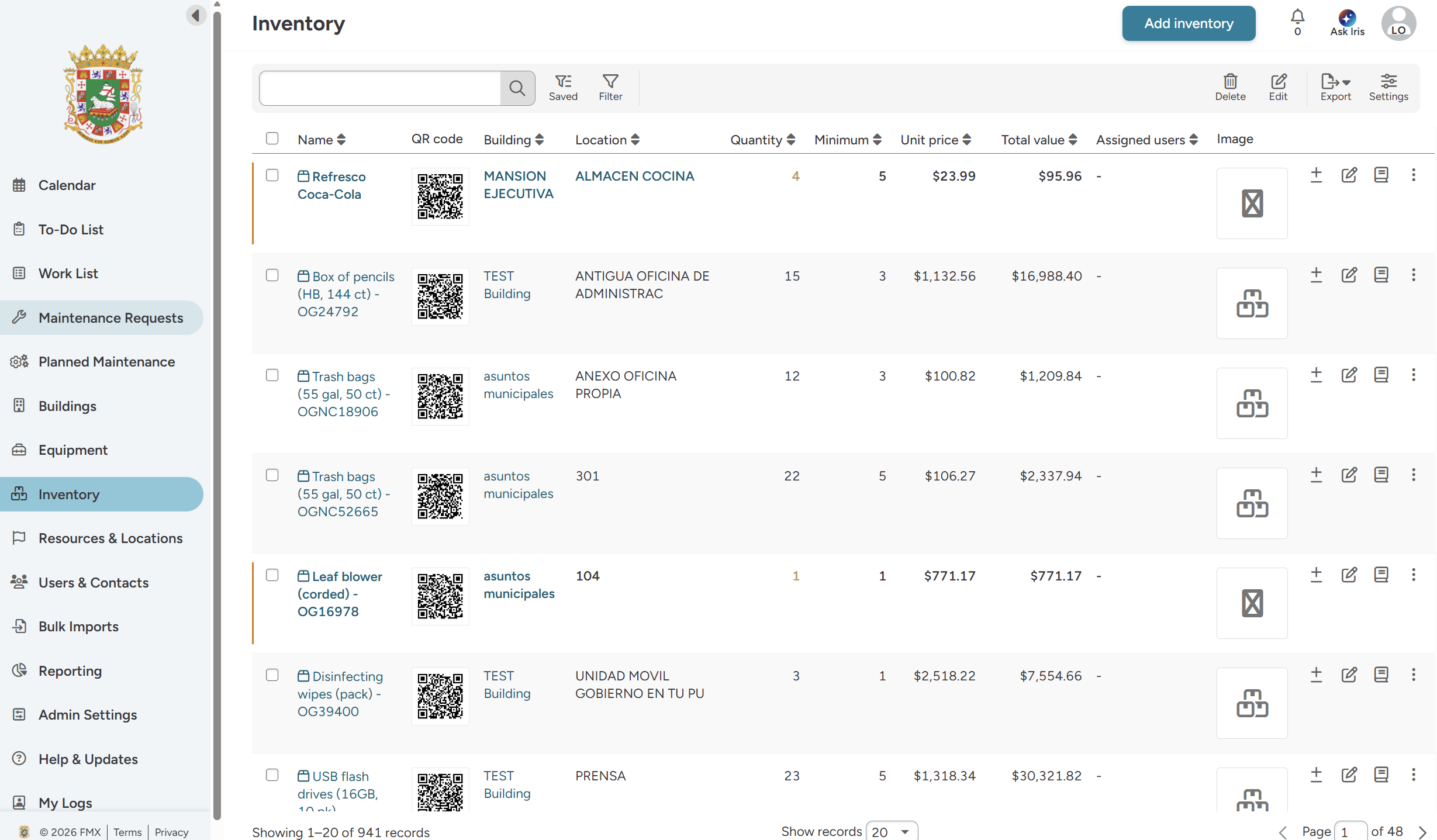The image size is (1437, 840).
Task: Open the Export icon menu
Action: pos(1335,87)
